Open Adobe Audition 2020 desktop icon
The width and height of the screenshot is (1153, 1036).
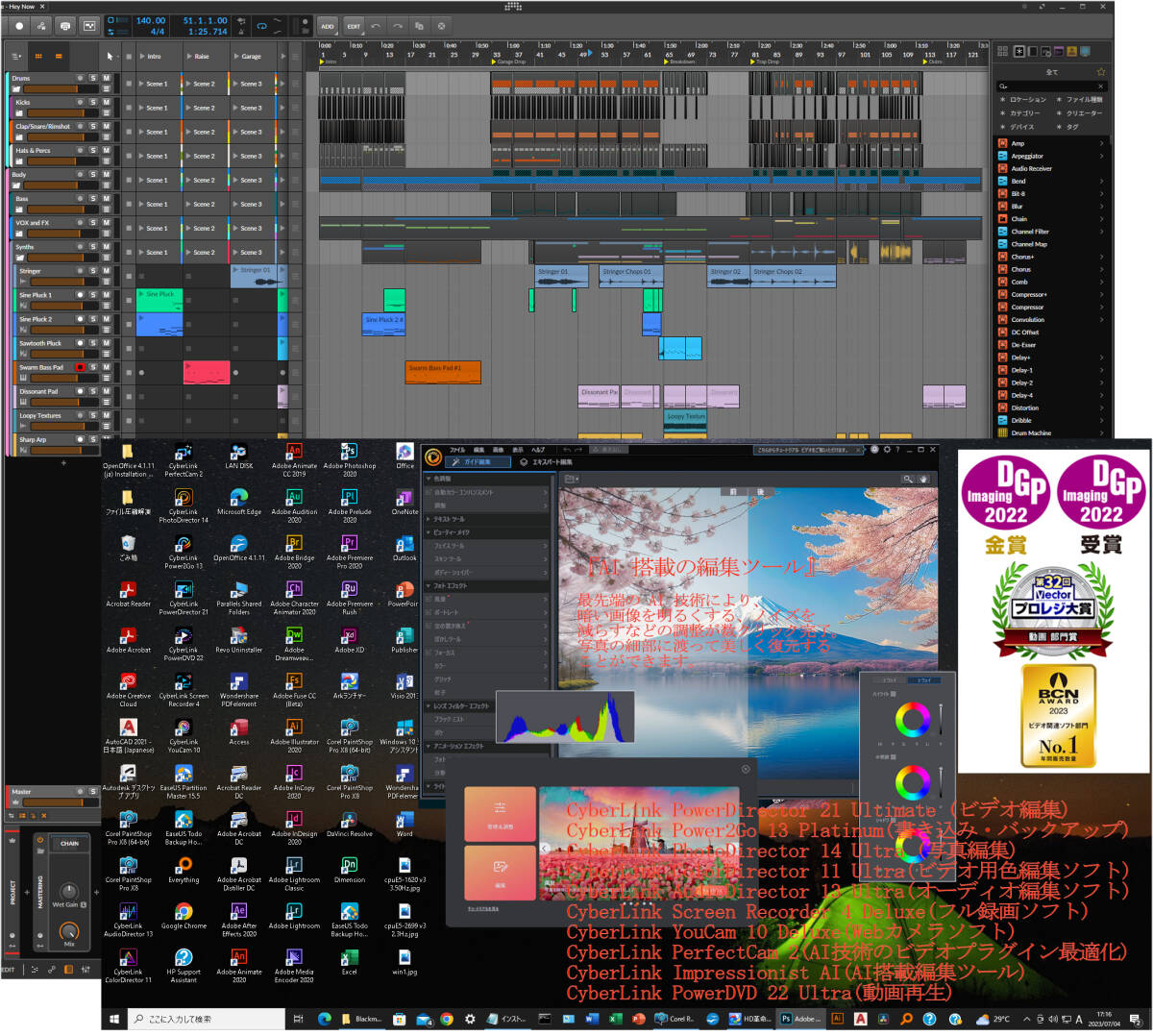294,506
